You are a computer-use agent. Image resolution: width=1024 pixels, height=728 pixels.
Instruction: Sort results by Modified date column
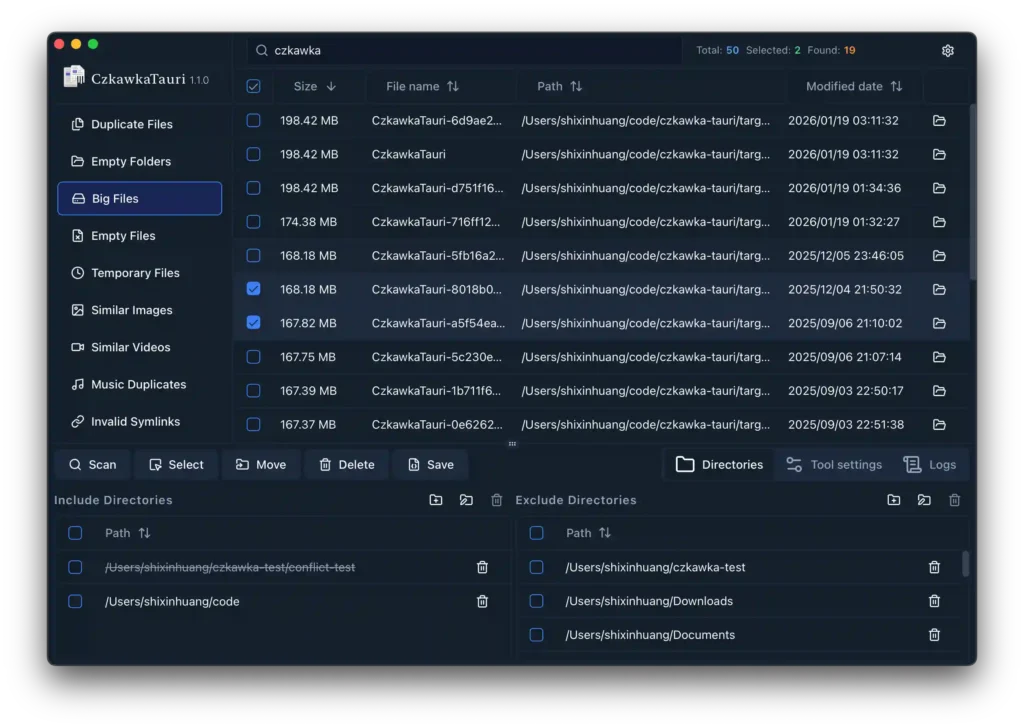(854, 86)
